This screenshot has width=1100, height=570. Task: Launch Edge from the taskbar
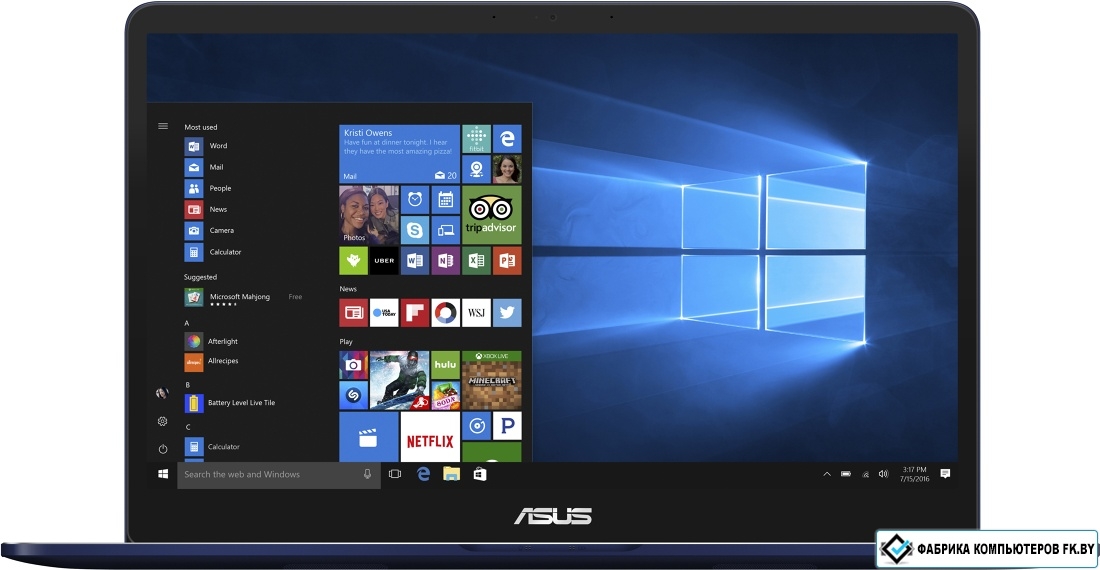tap(423, 474)
